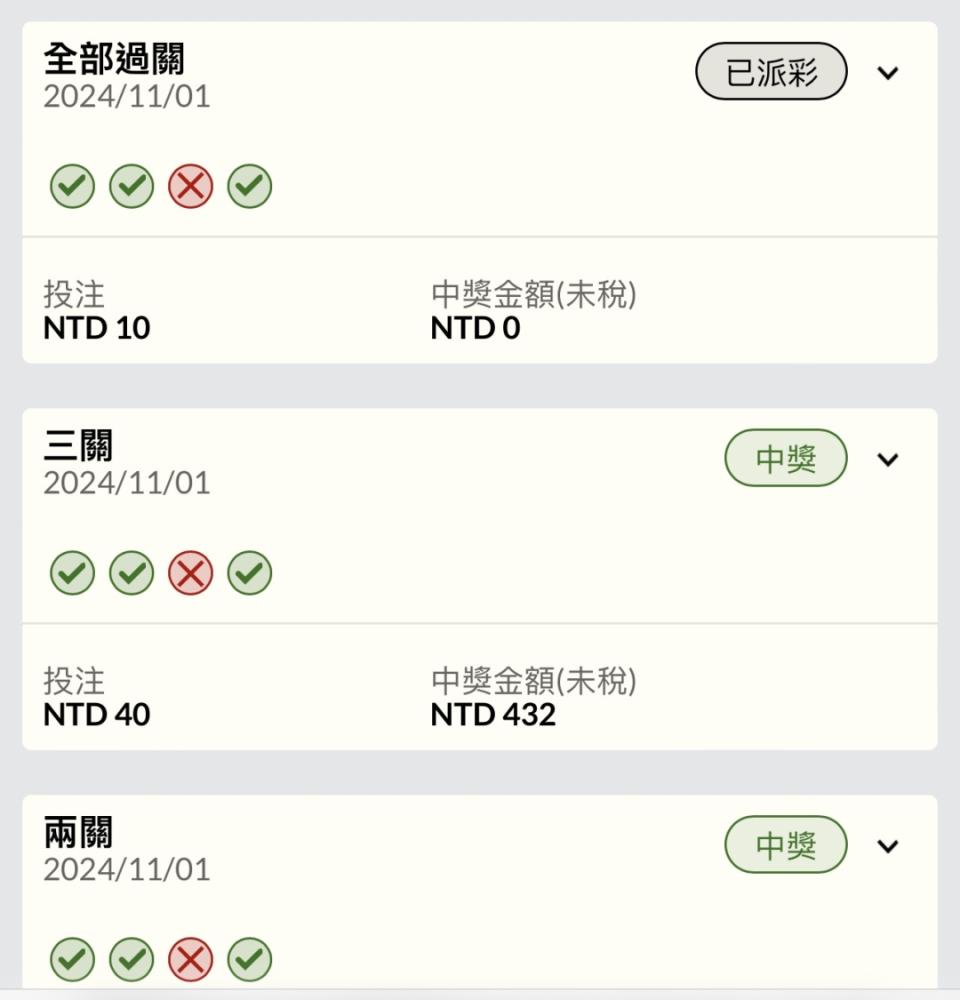Click the 中獎 badge on 兩關 card
960x1000 pixels.
click(x=786, y=844)
